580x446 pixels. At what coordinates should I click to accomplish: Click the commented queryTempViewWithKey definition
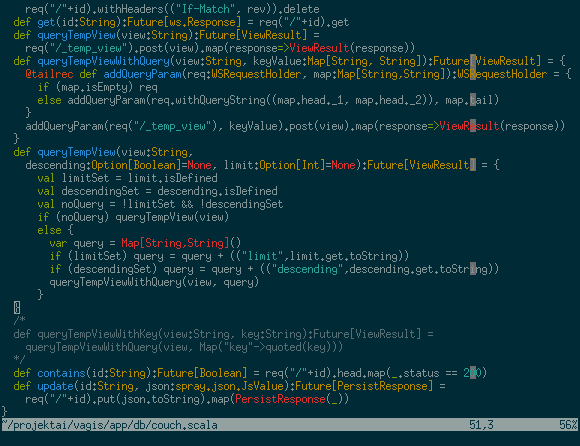(223, 334)
